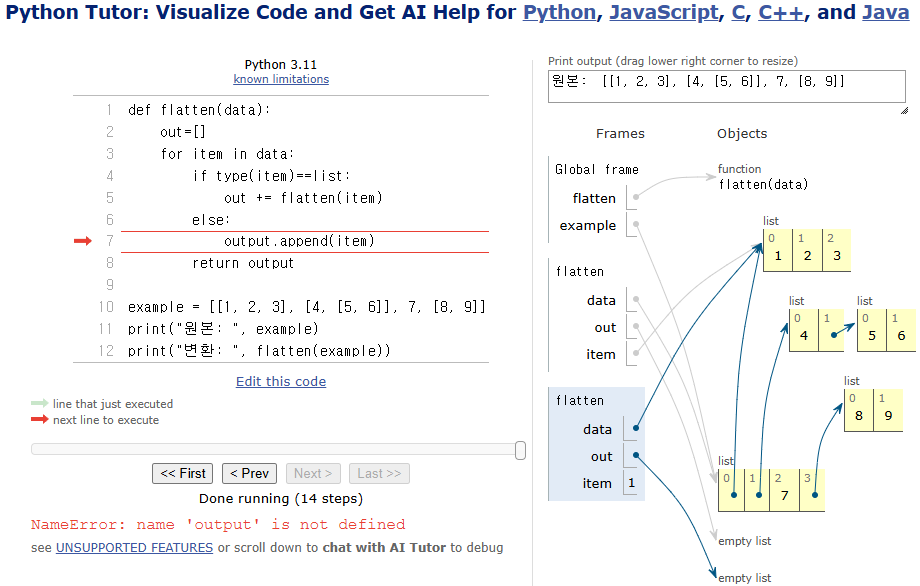The height and width of the screenshot is (586, 920).
Task: Click list cell containing value 9
Action: coord(888,411)
